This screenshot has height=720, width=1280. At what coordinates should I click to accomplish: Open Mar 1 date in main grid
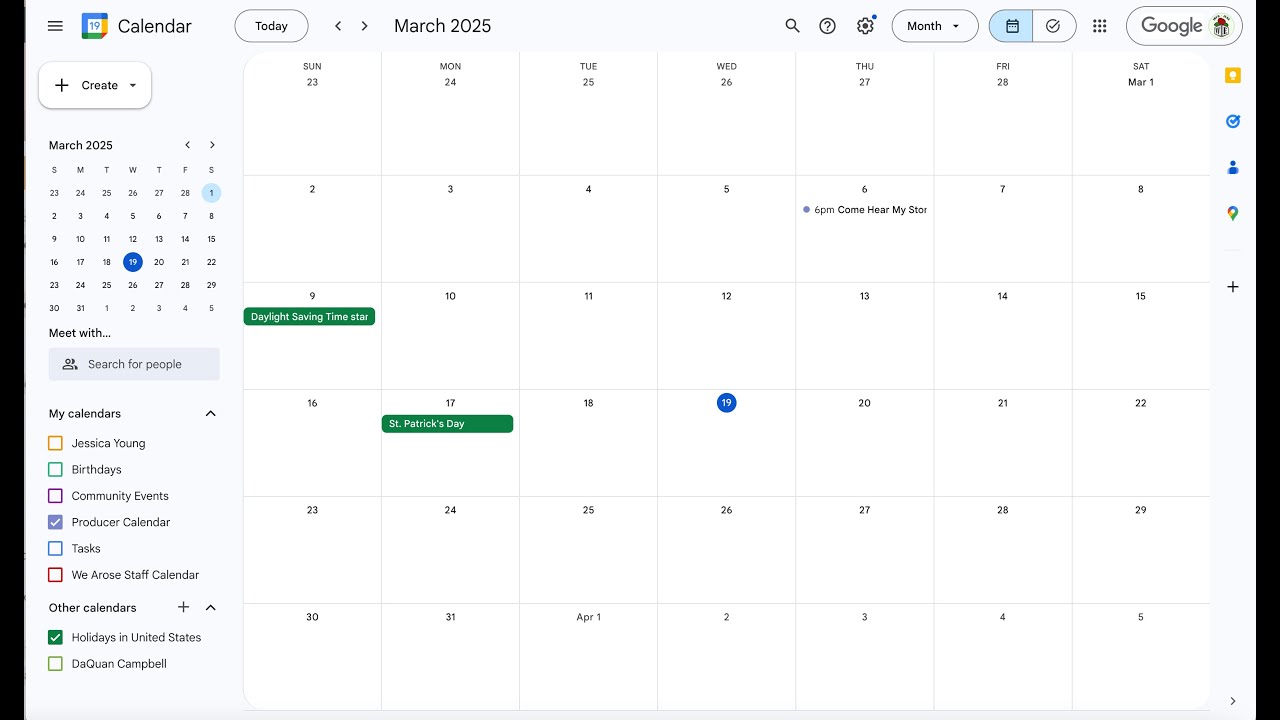point(1141,82)
